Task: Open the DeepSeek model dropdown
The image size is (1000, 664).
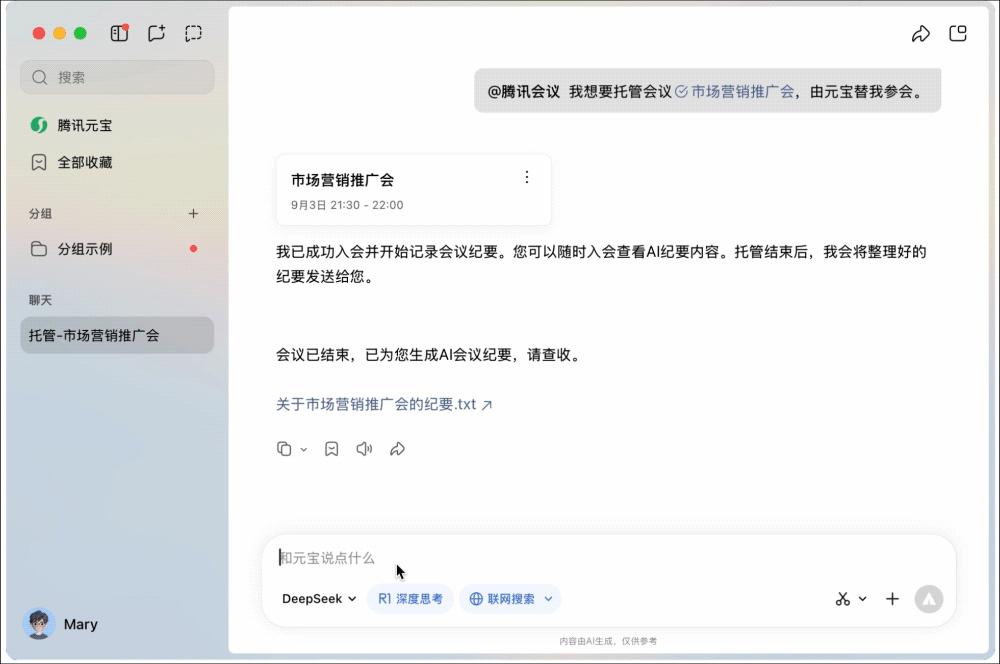Action: coord(319,599)
